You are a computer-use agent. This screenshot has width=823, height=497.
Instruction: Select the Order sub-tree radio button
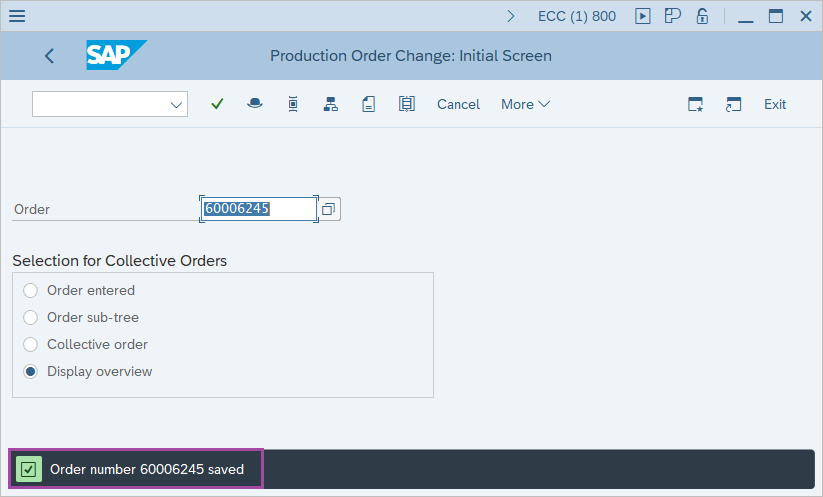pos(30,318)
